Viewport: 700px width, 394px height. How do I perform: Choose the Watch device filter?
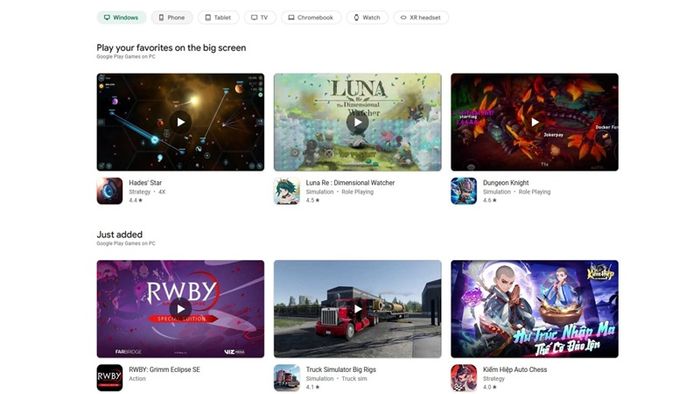coord(367,17)
